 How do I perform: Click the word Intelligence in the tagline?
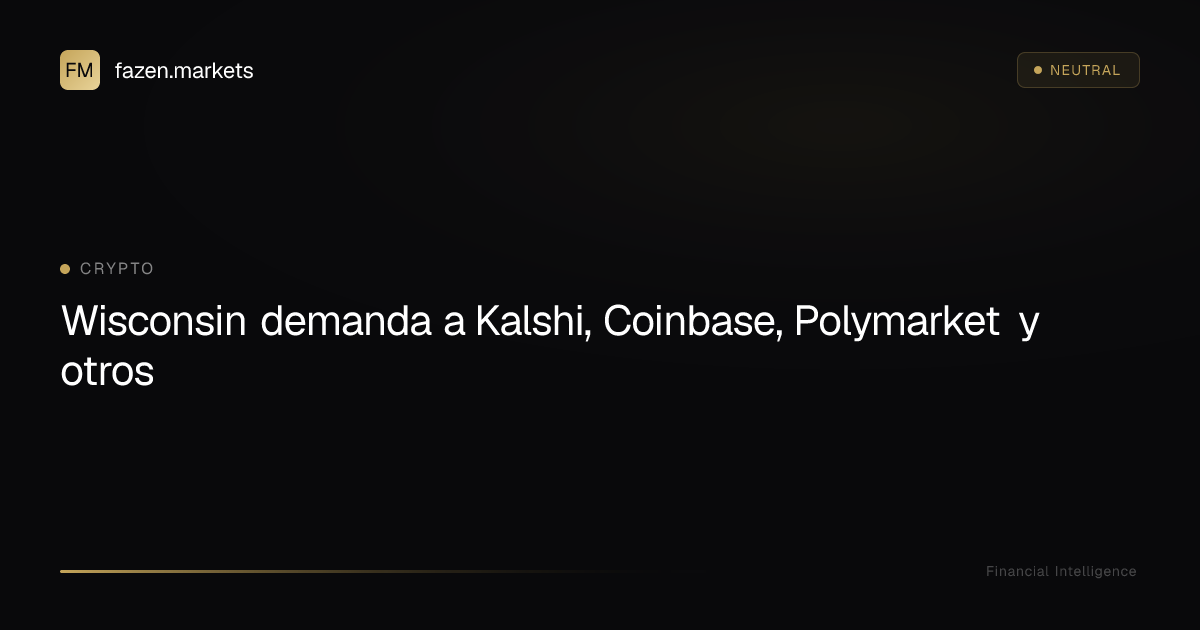(1096, 571)
